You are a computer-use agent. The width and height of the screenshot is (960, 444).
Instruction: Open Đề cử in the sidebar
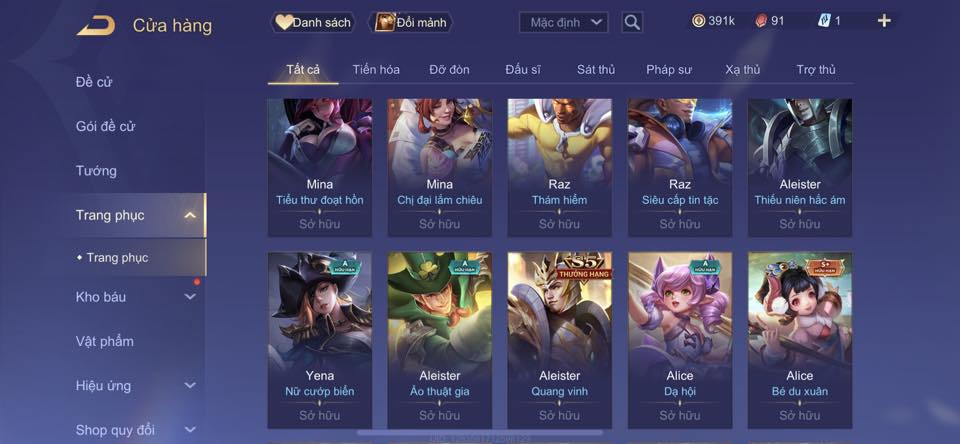pyautogui.click(x=94, y=81)
